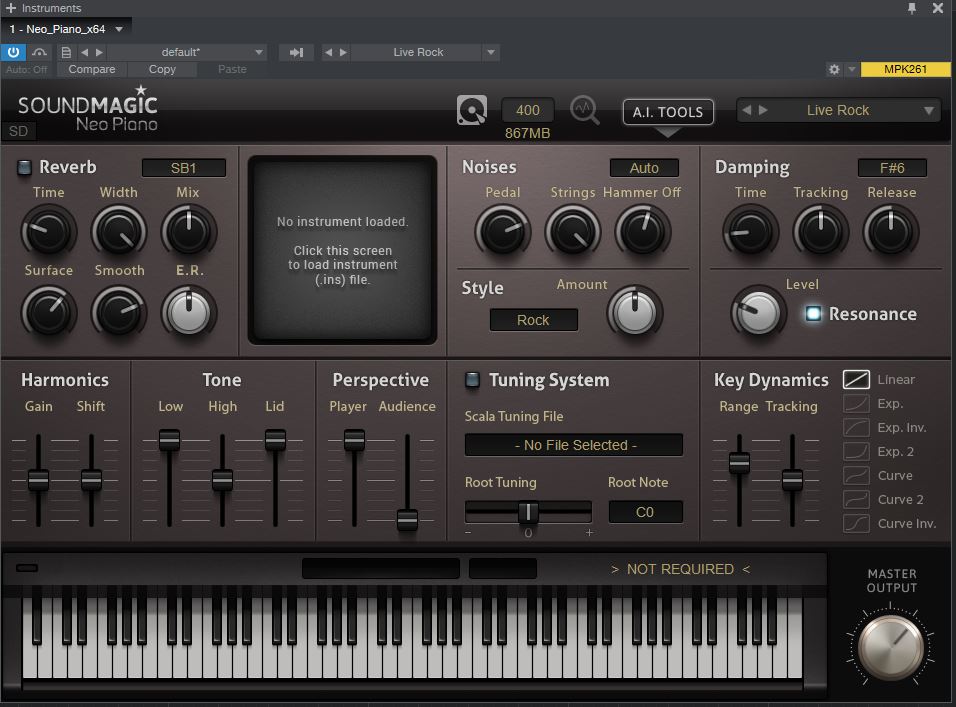This screenshot has width=956, height=707.
Task: Click the Damping Release knob
Action: click(891, 232)
